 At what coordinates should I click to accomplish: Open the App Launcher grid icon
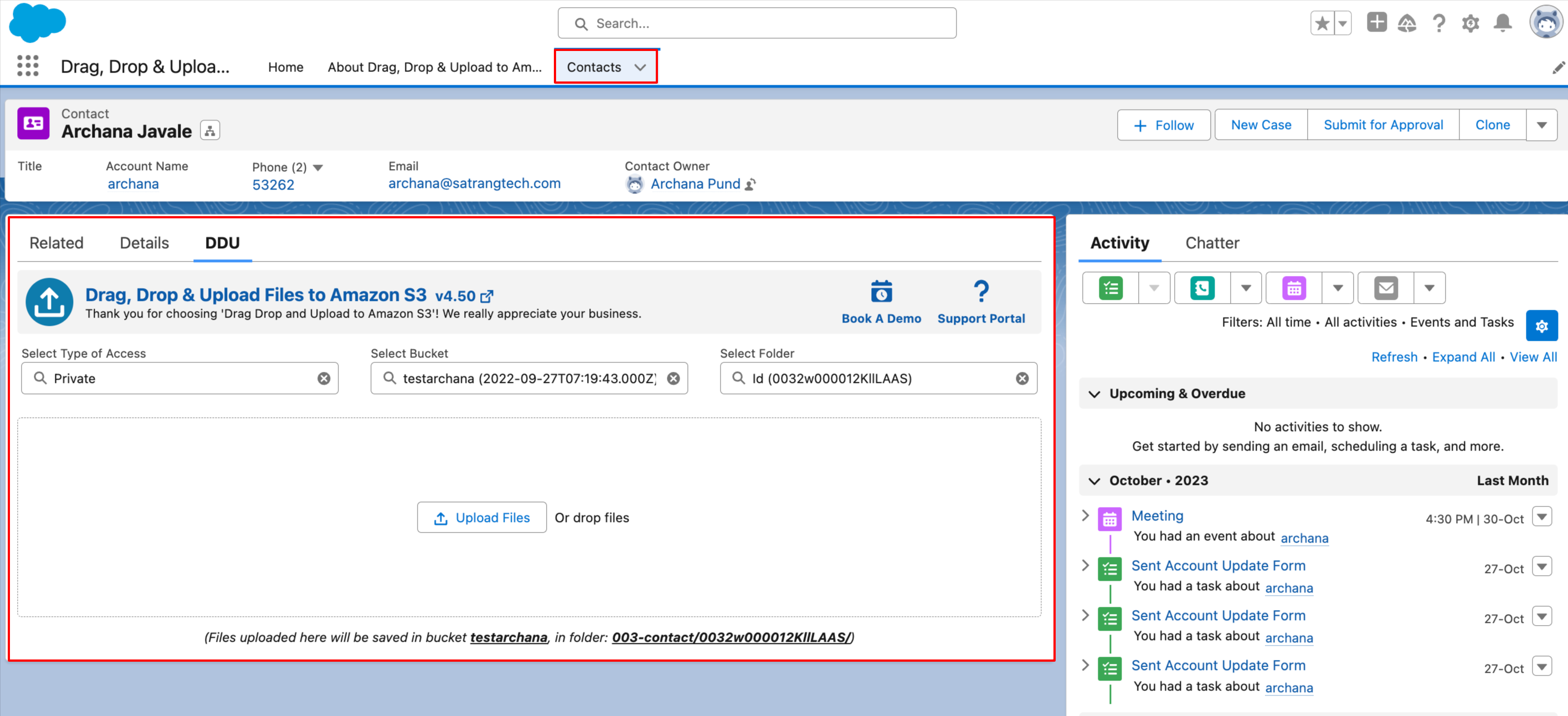27,66
